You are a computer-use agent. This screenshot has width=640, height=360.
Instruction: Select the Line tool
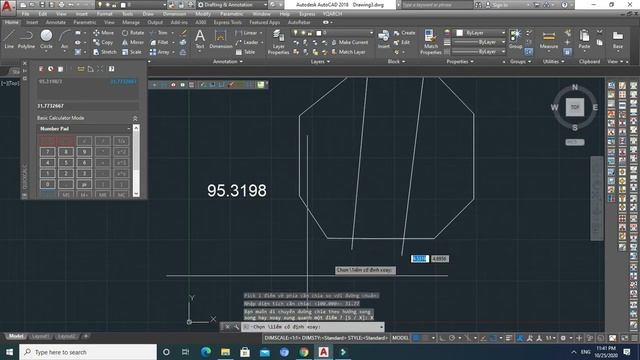[9, 39]
